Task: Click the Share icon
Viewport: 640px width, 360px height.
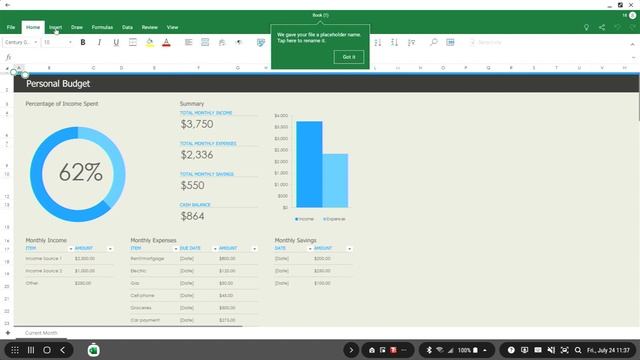Action: click(x=602, y=27)
